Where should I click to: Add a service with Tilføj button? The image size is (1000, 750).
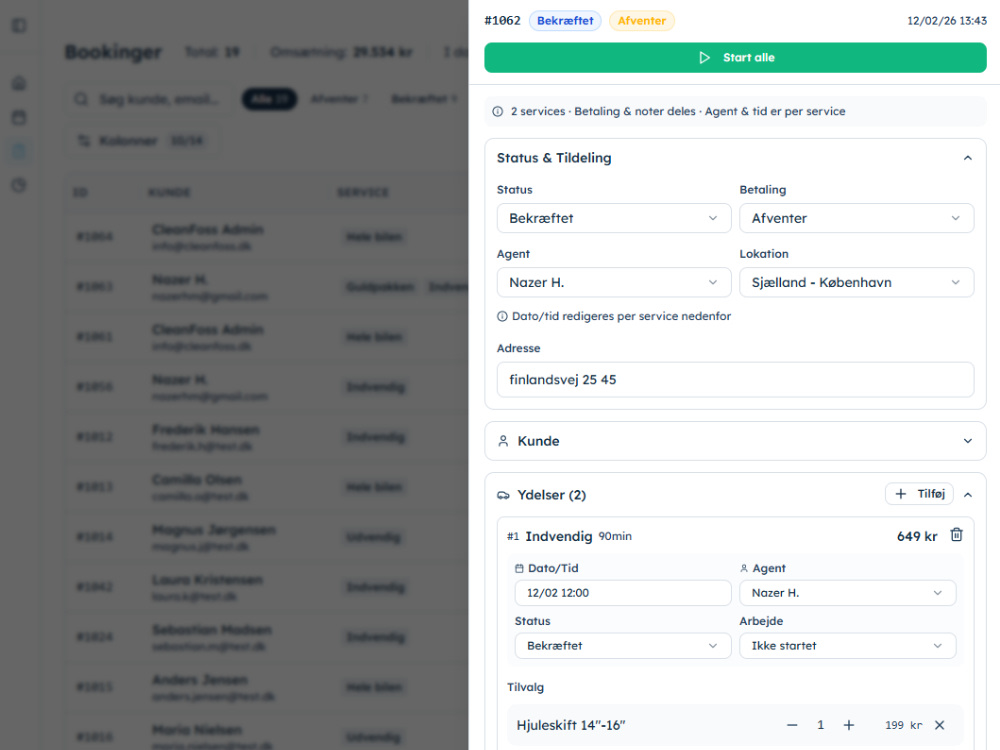[x=919, y=494]
